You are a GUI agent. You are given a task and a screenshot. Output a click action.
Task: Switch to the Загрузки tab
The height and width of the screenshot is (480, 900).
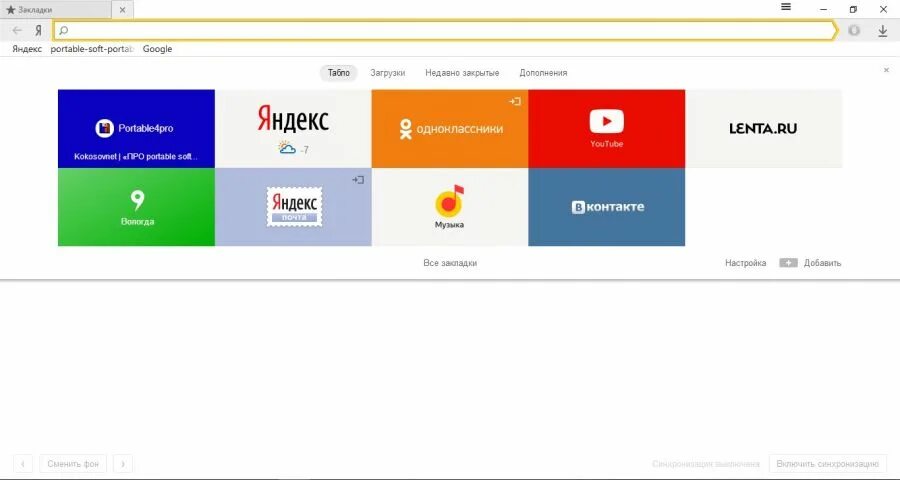pos(387,73)
